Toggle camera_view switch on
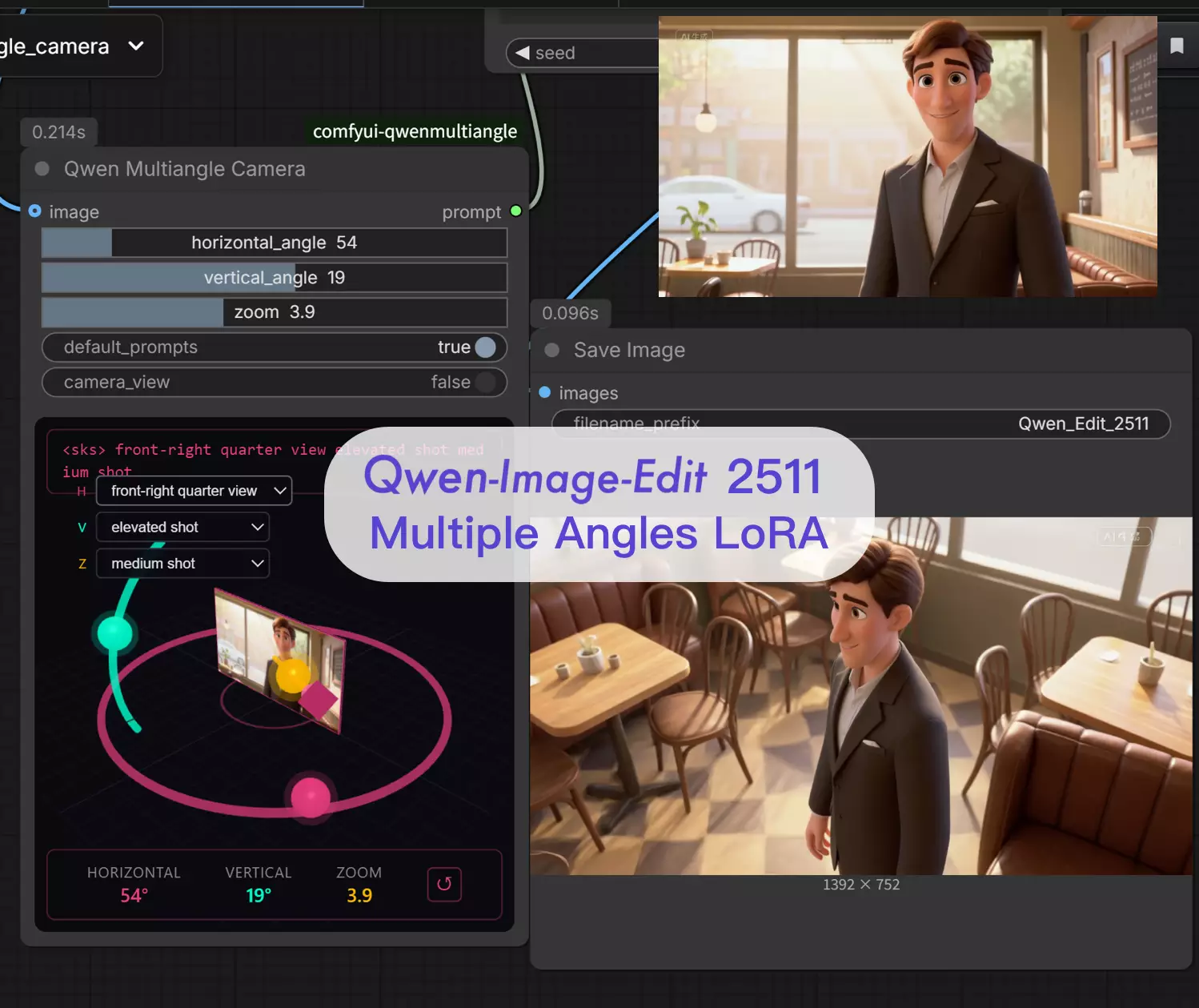Screen dimensions: 1199x1008 [x=485, y=382]
